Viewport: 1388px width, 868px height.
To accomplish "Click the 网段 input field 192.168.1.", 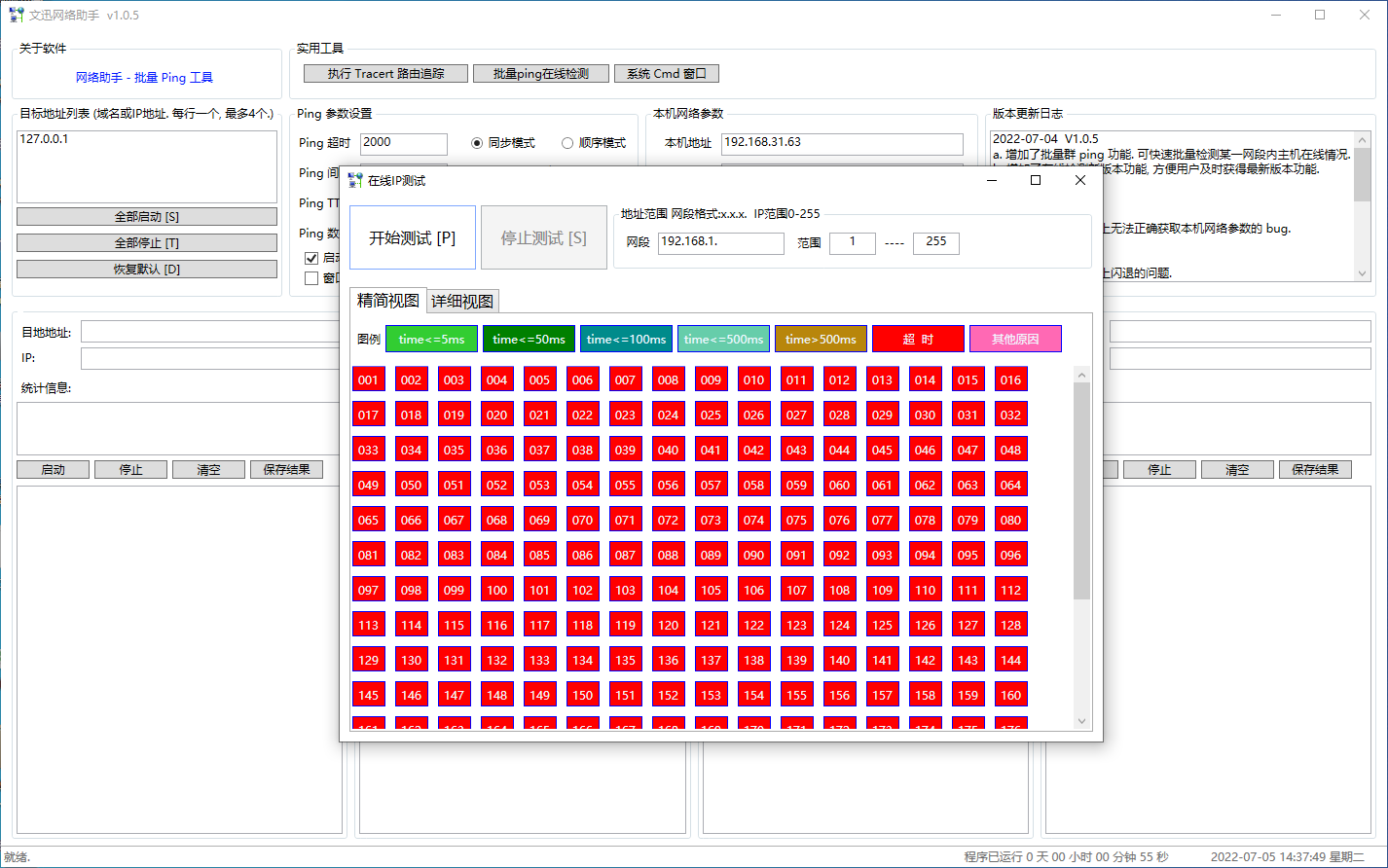I will [721, 243].
